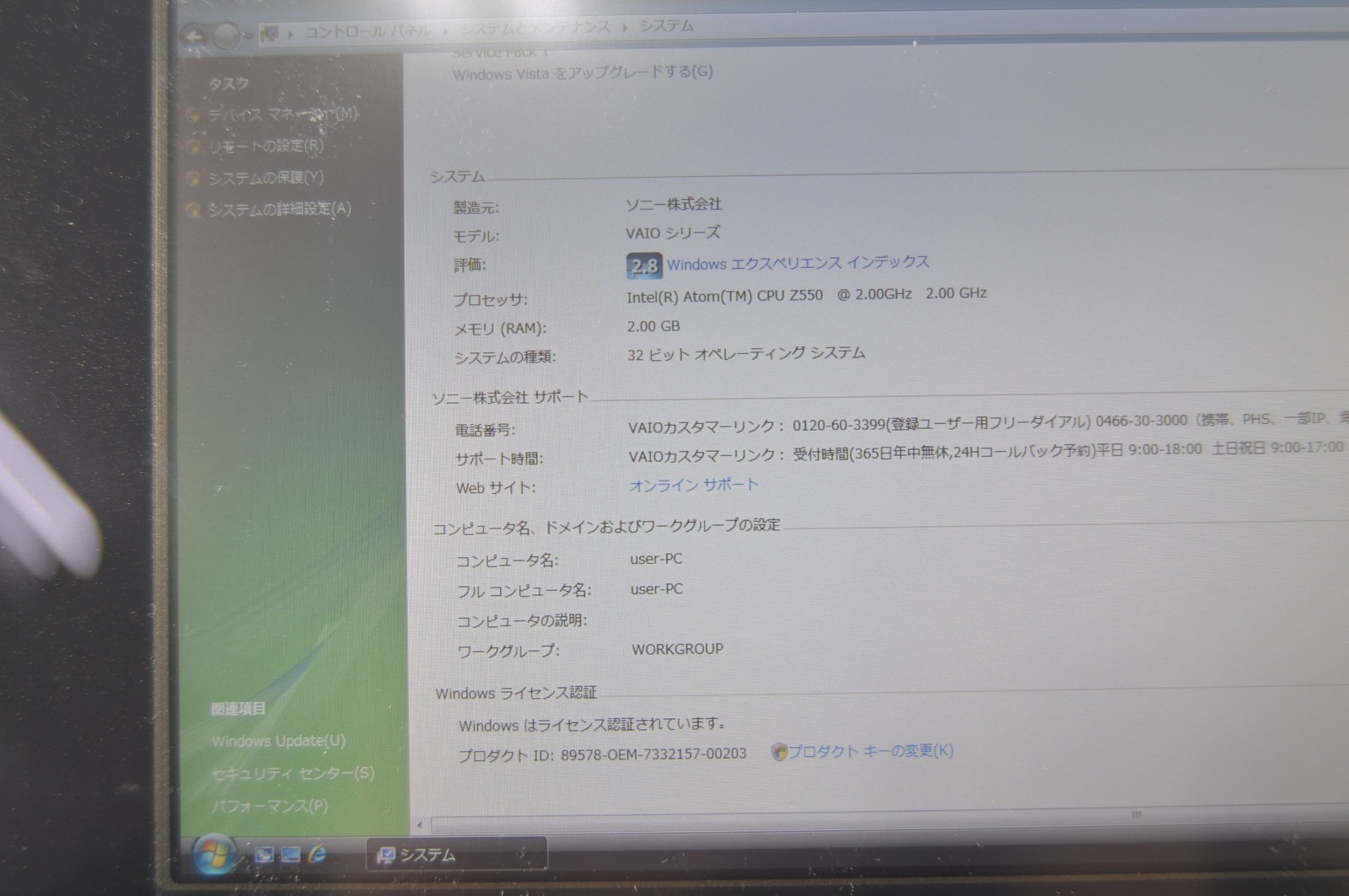Viewport: 1349px width, 896px height.
Task: Click the address bar computer icon
Action: (270, 34)
